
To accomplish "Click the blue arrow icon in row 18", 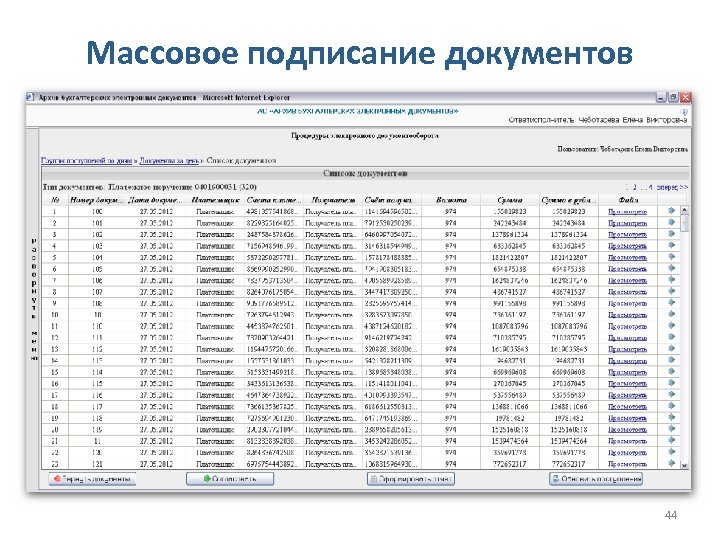I will tap(671, 406).
